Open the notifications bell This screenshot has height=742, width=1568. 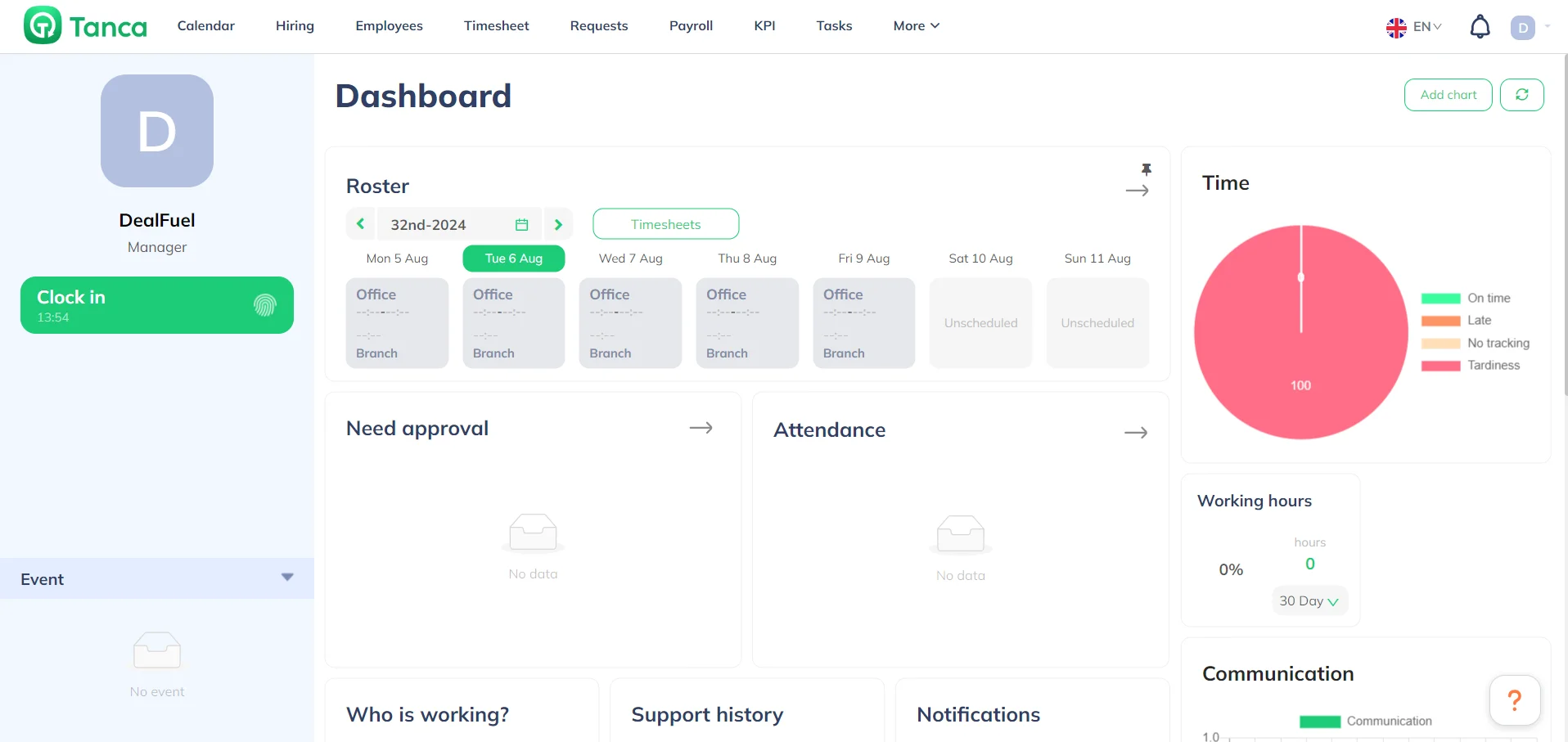coord(1480,26)
